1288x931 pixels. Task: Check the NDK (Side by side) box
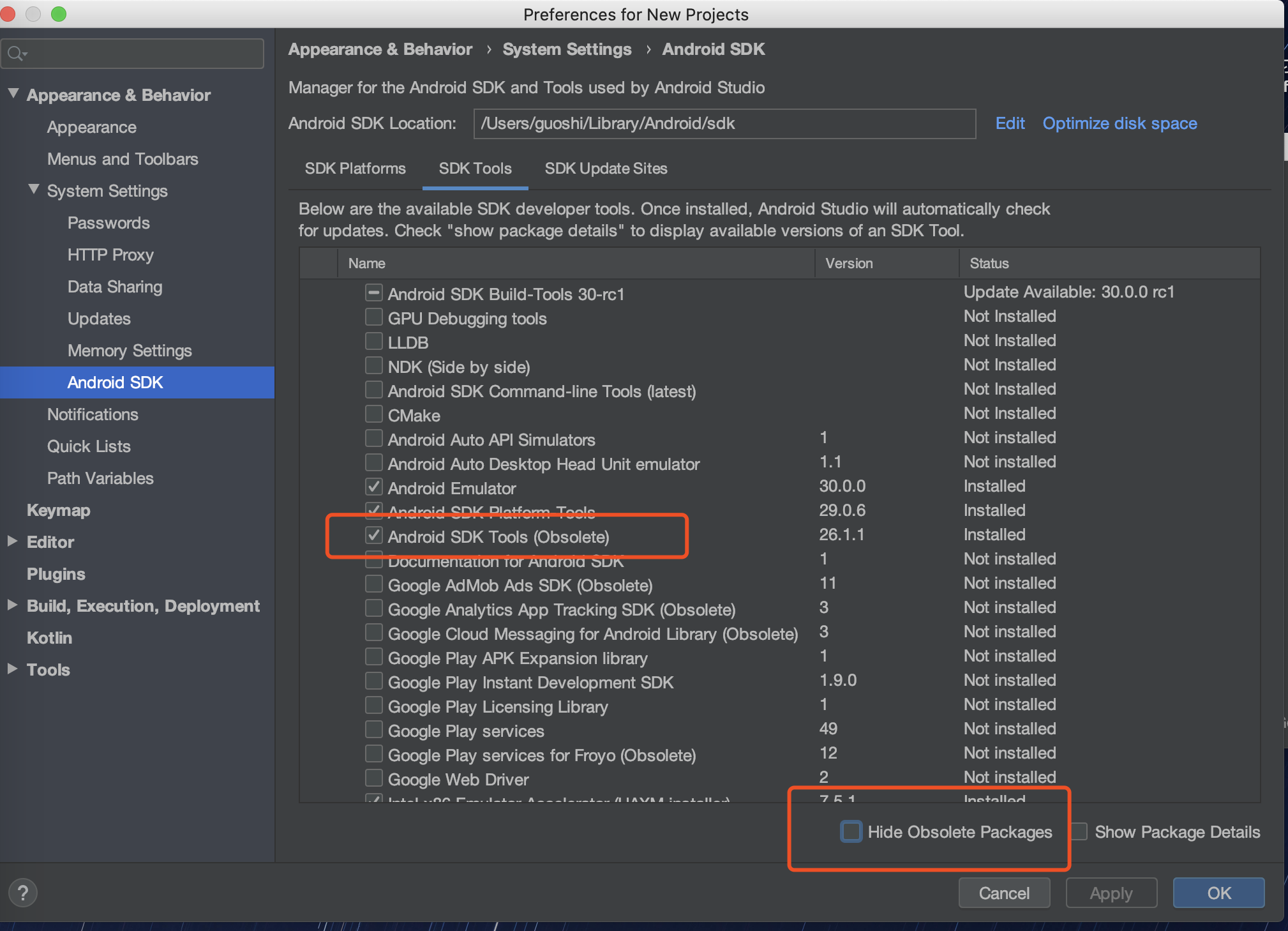pyautogui.click(x=374, y=366)
